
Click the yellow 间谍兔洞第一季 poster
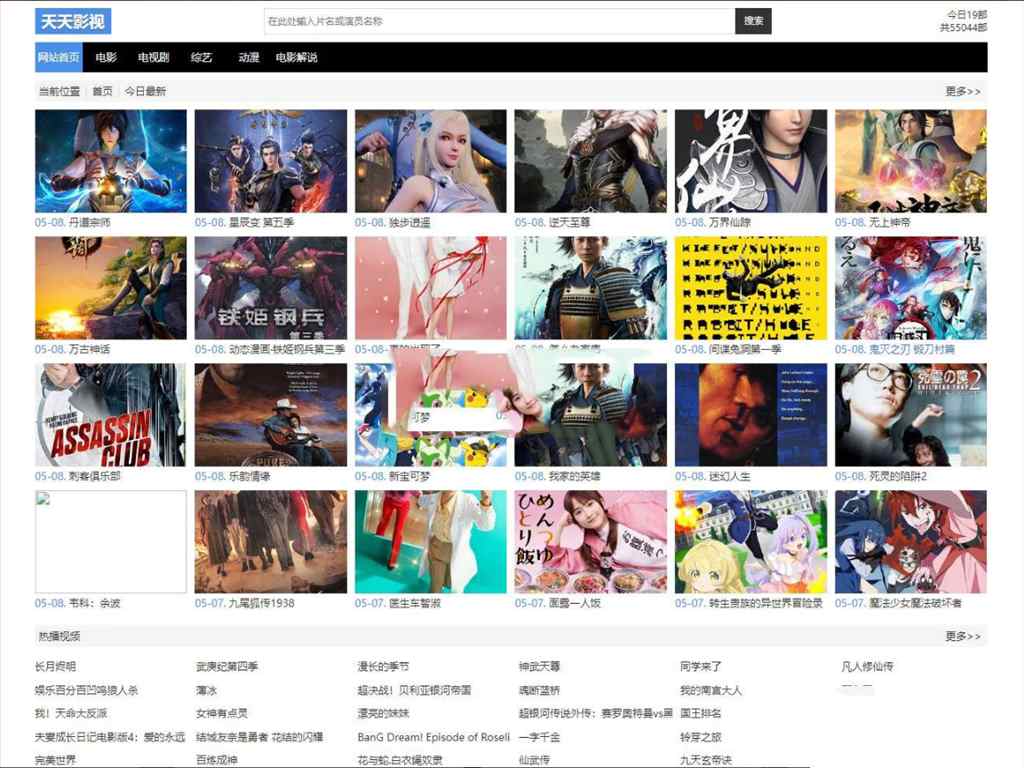(x=750, y=288)
